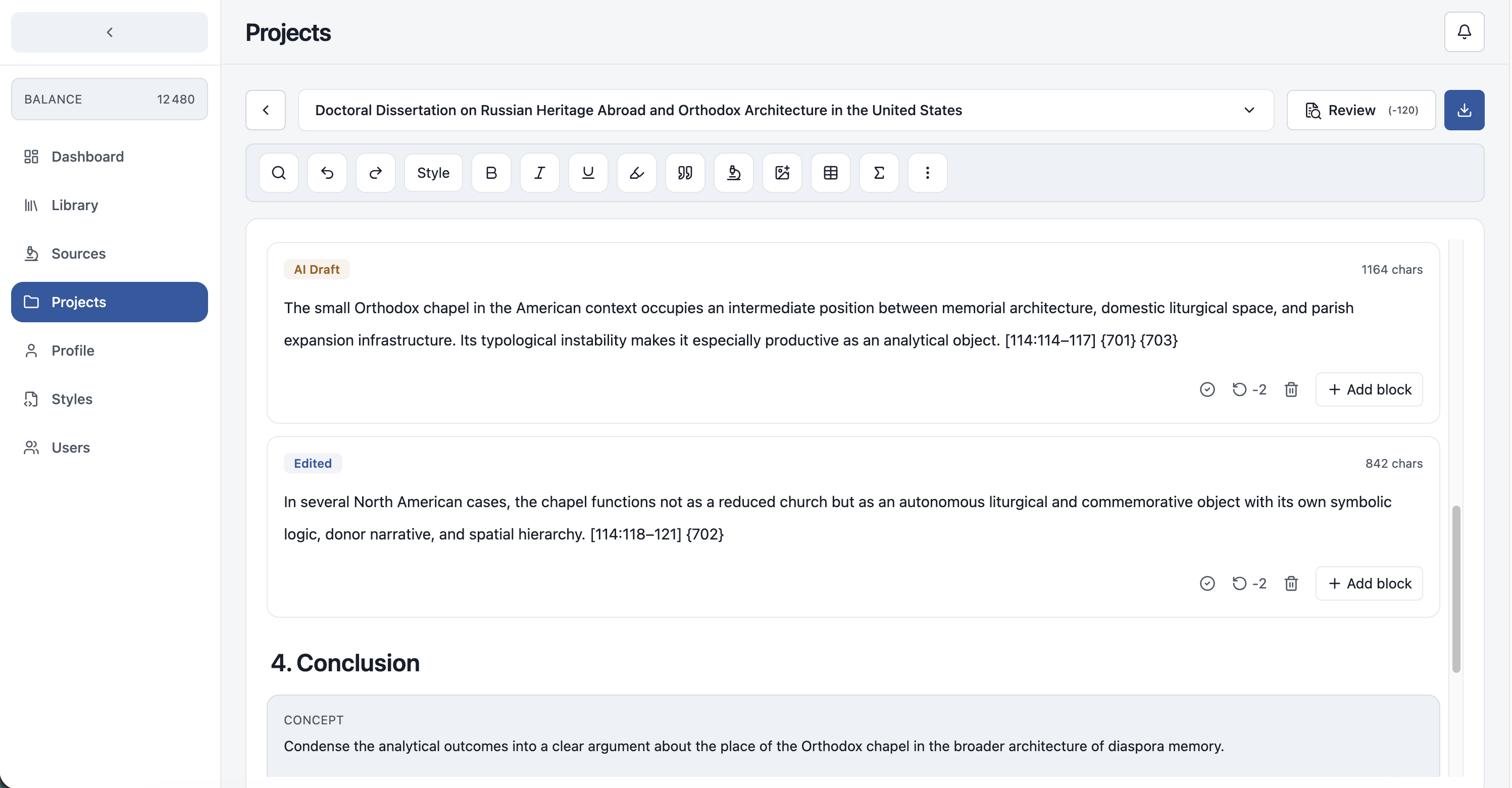Insert formula with sigma icon
1512x788 pixels.
point(879,173)
